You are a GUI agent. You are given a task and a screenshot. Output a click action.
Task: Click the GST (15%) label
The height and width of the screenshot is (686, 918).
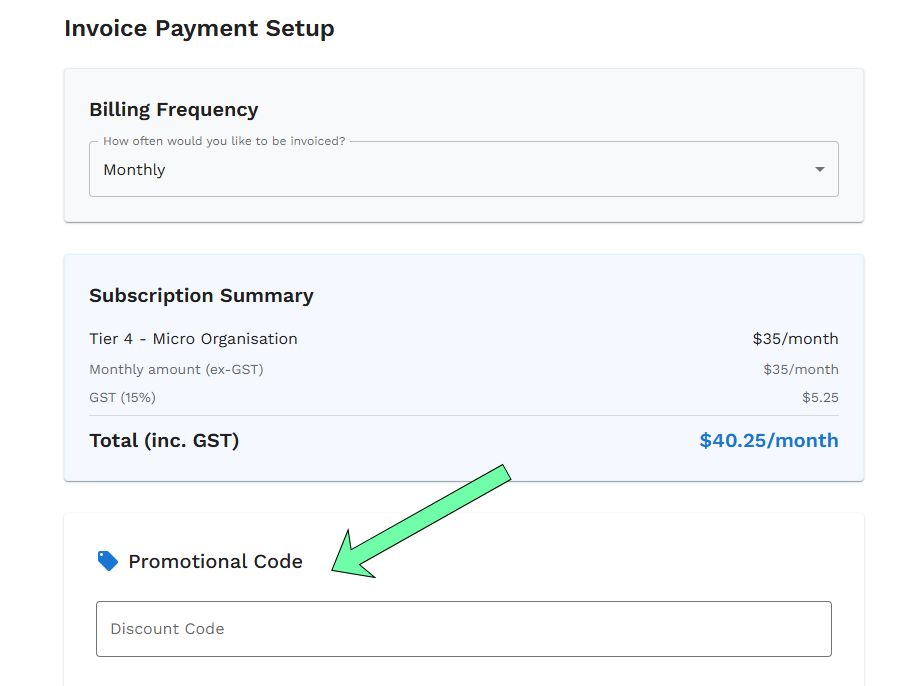[x=122, y=398]
